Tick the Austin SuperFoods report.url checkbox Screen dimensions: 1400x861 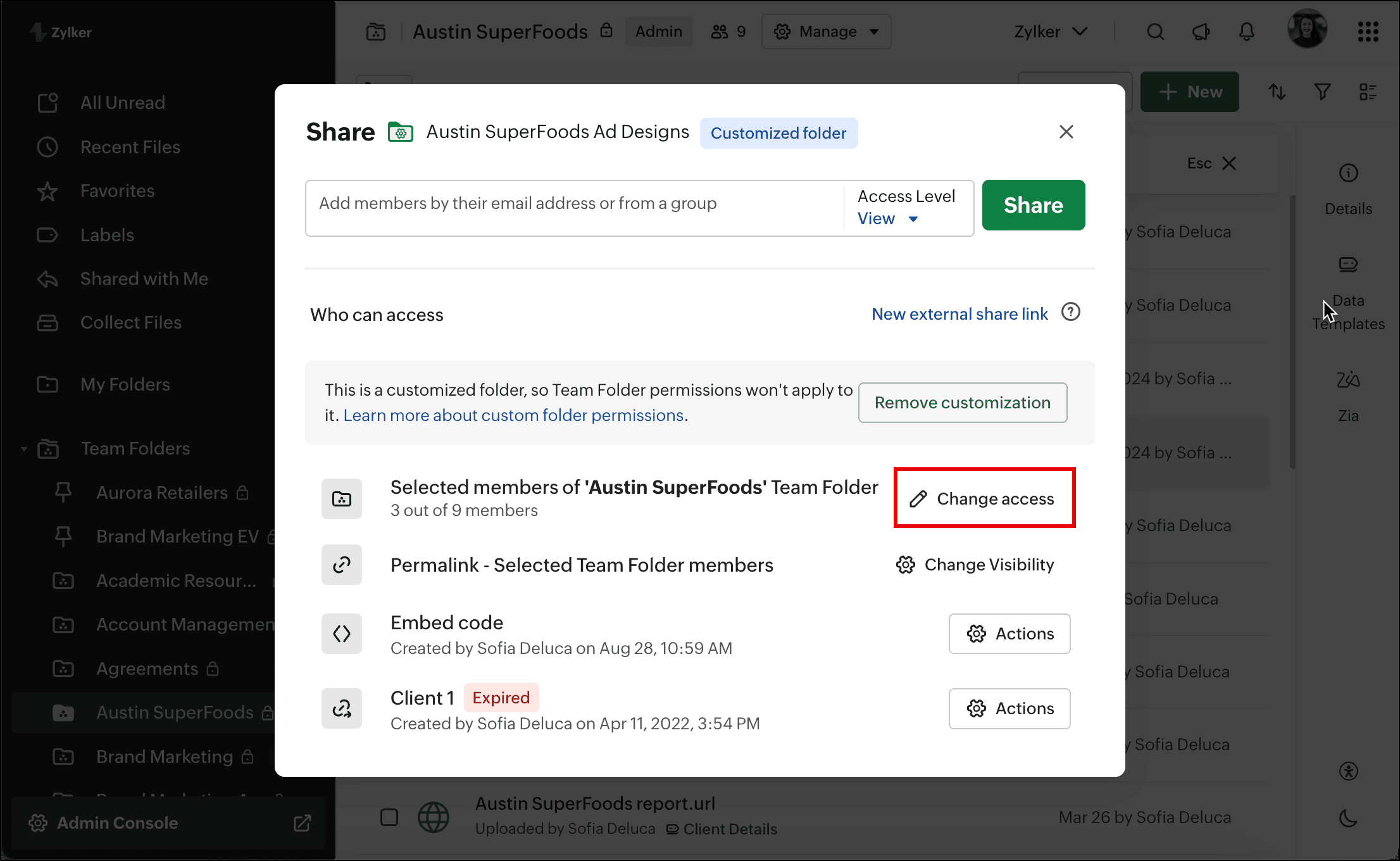point(389,817)
